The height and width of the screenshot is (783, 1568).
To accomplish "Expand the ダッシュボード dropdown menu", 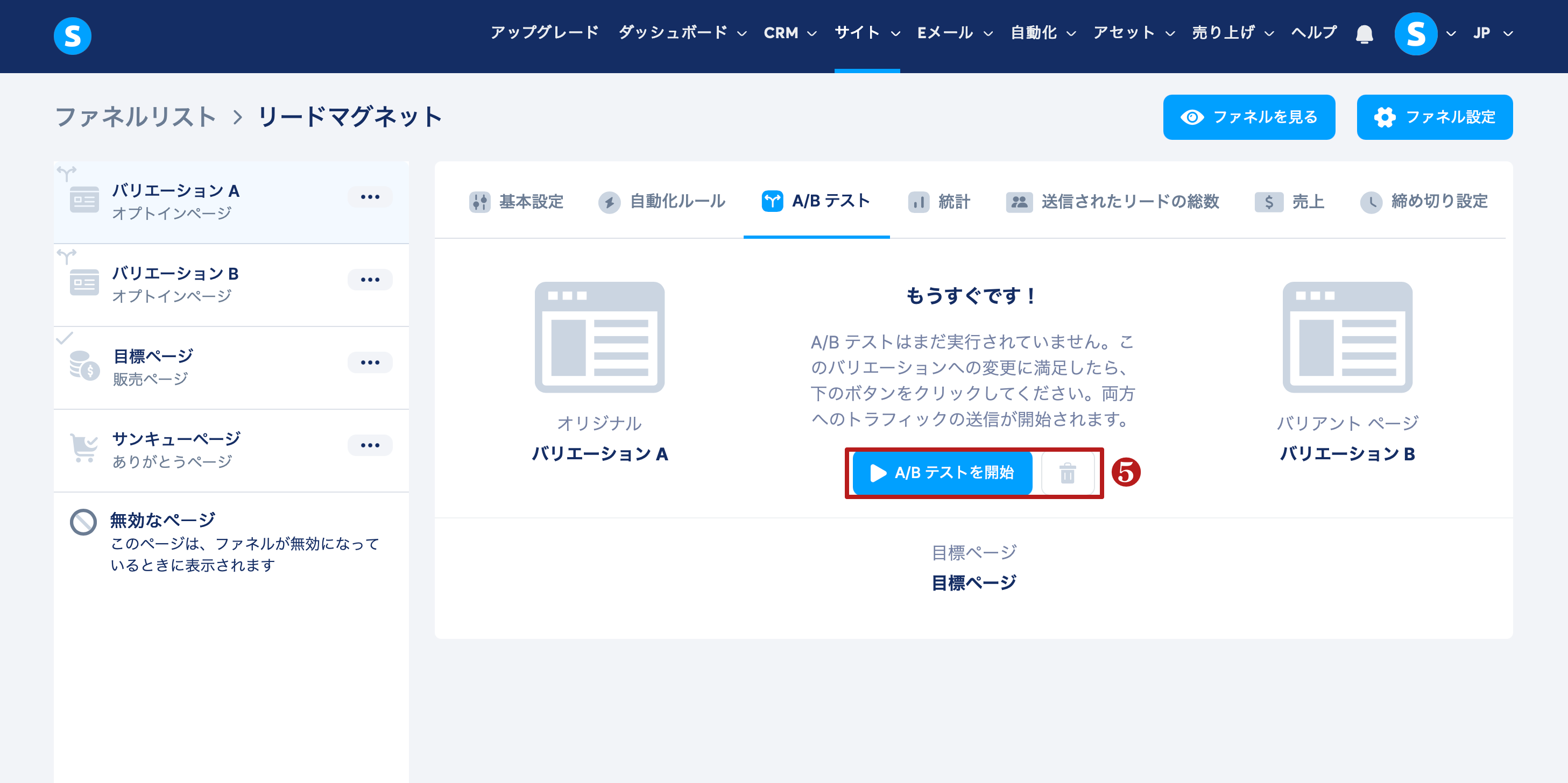I will click(x=682, y=33).
